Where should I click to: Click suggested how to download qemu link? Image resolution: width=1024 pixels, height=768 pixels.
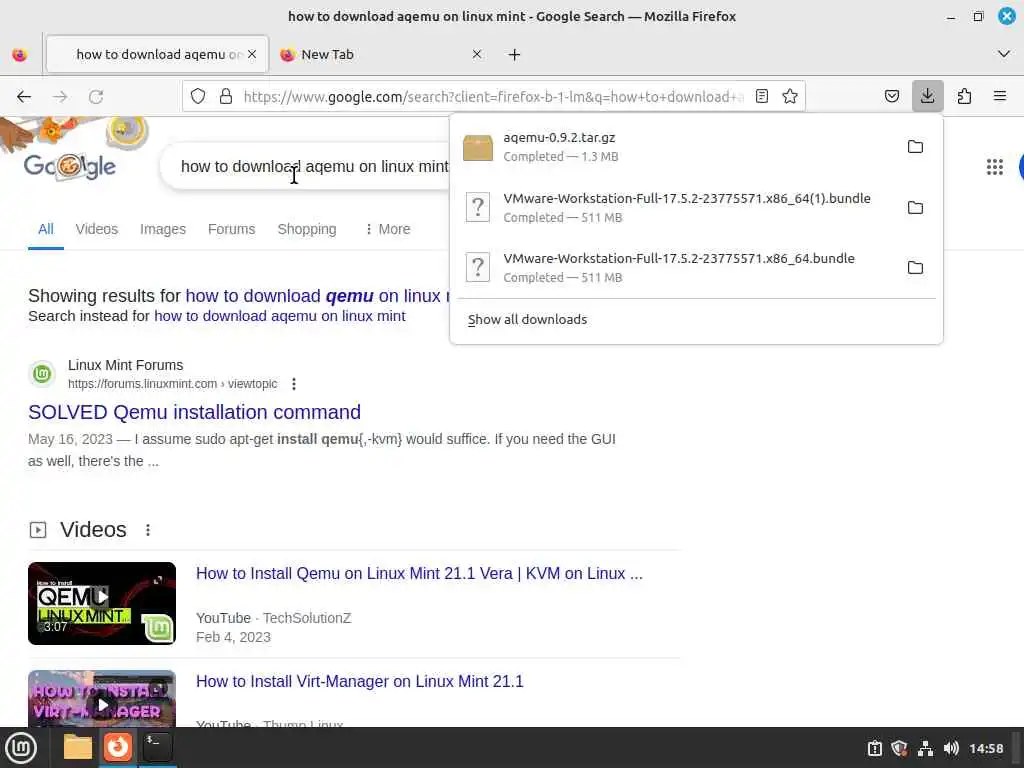(317, 296)
